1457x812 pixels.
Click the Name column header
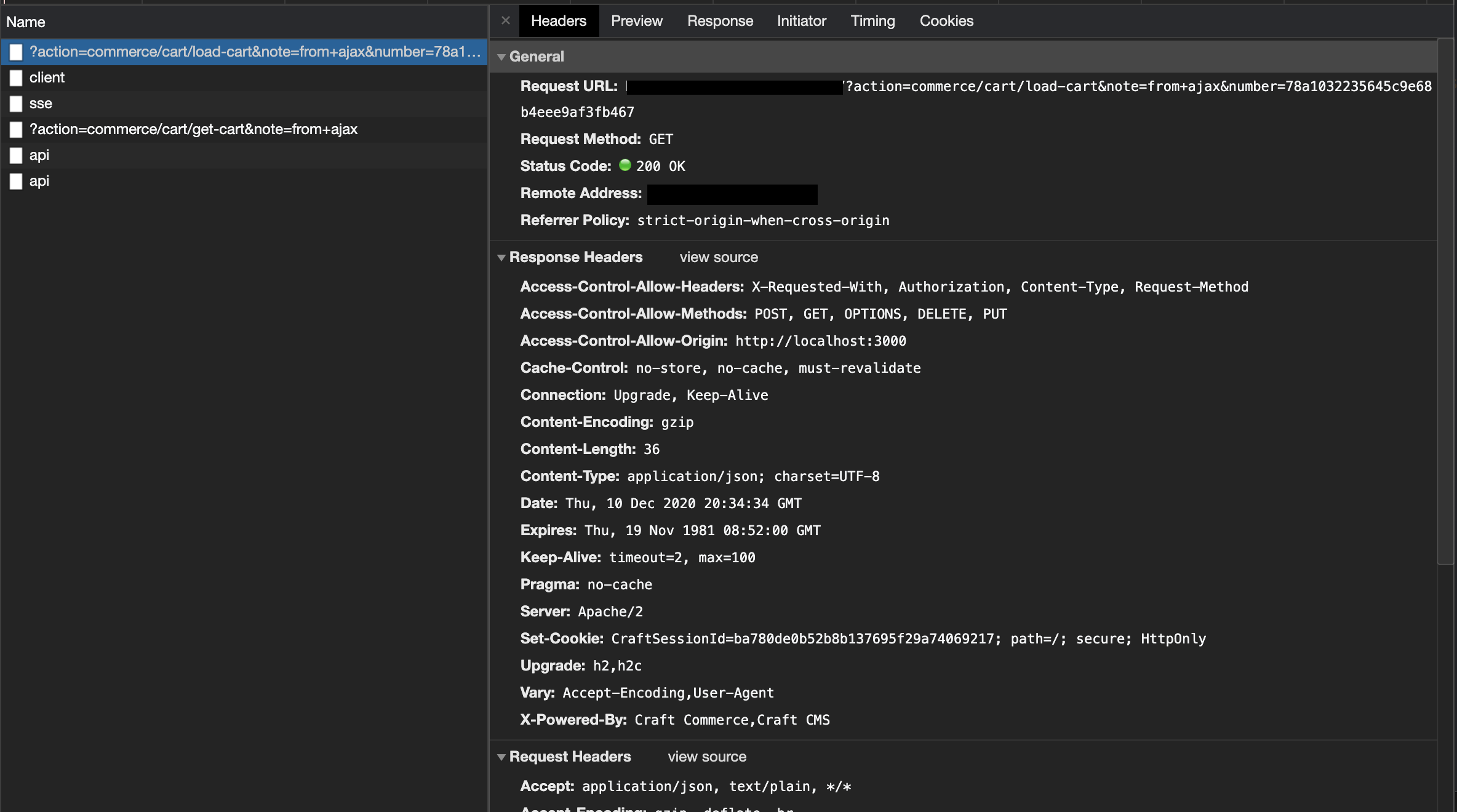coord(244,22)
